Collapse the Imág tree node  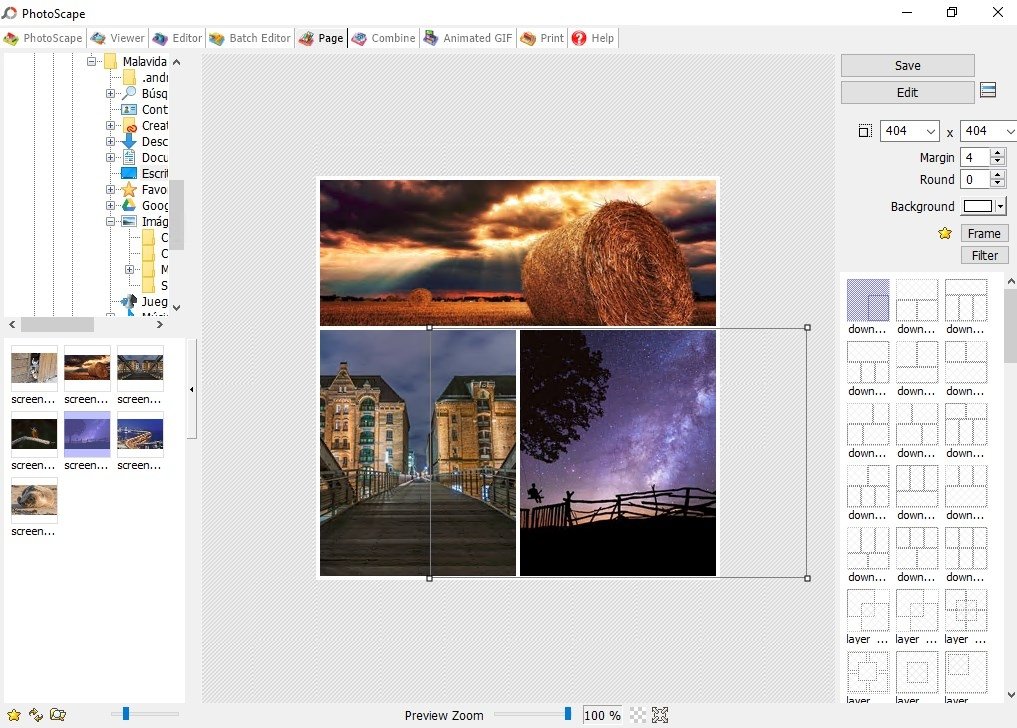(110, 221)
